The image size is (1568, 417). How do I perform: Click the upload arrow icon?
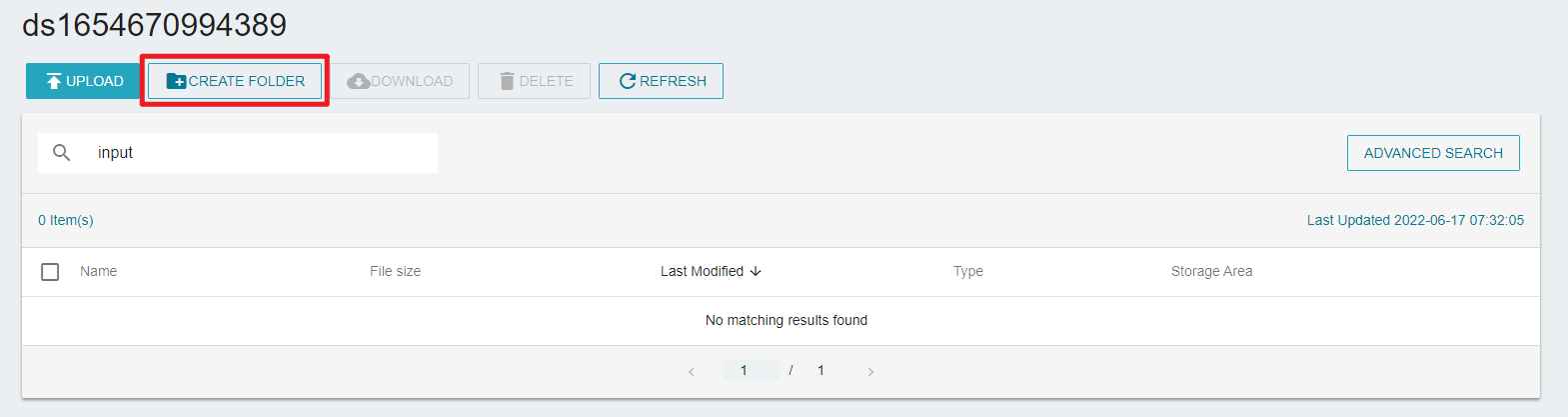54,81
